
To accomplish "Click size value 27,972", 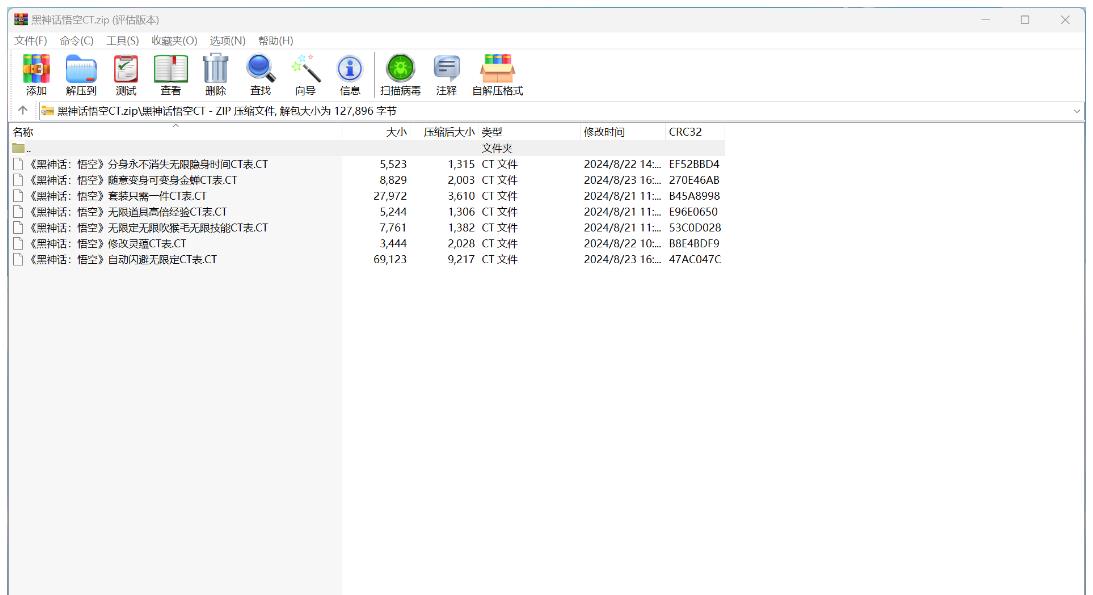I will click(390, 196).
